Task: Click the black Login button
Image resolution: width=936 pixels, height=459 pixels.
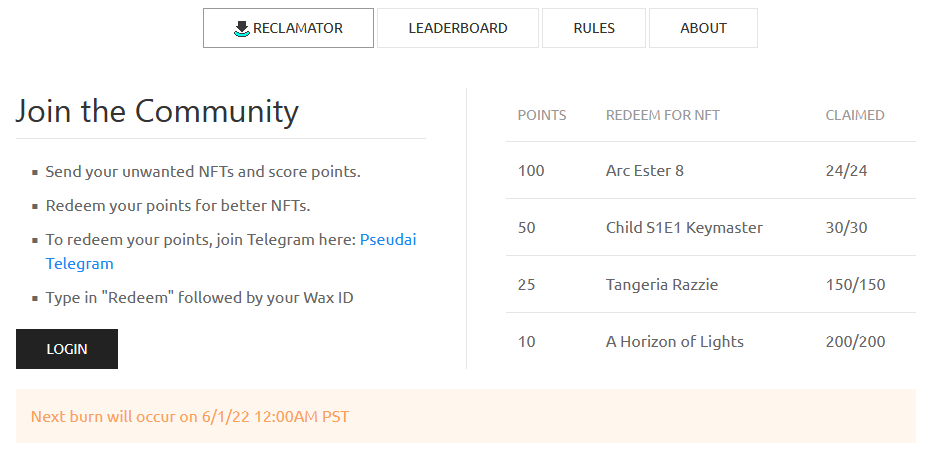Action: coord(67,349)
